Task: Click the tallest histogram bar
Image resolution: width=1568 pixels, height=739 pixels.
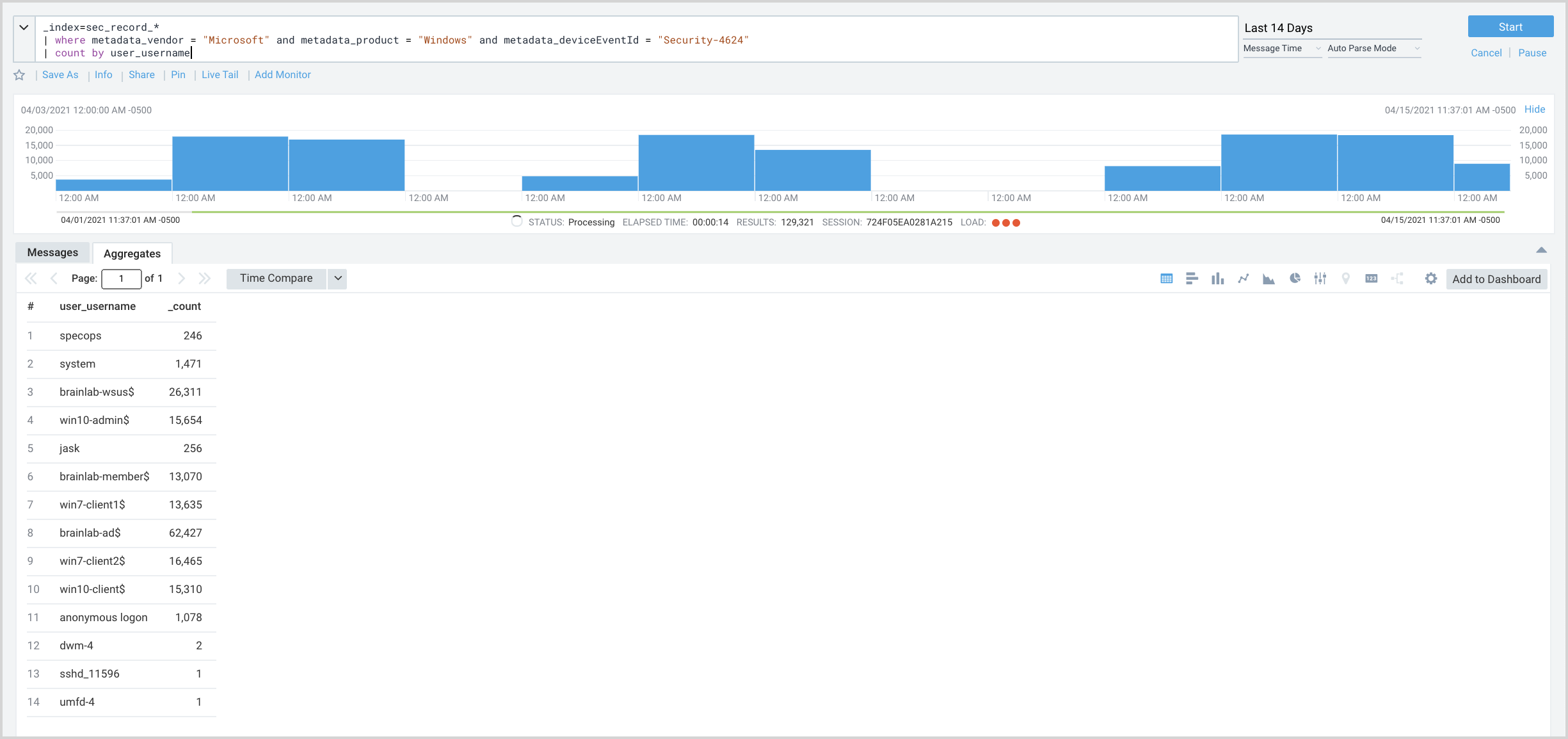Action: click(1278, 163)
